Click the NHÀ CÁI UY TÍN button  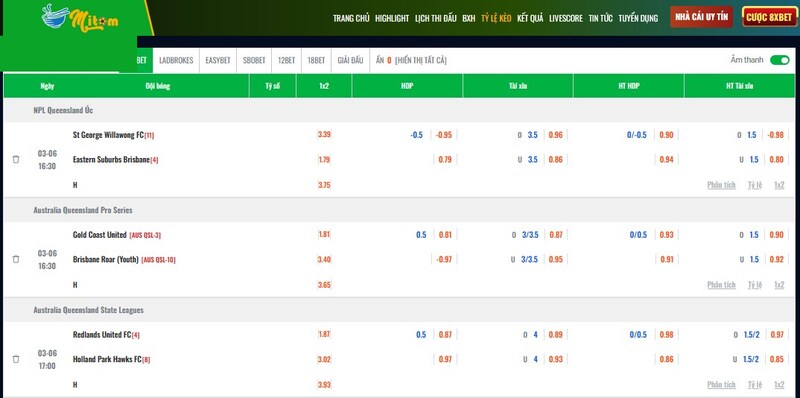pyautogui.click(x=702, y=17)
